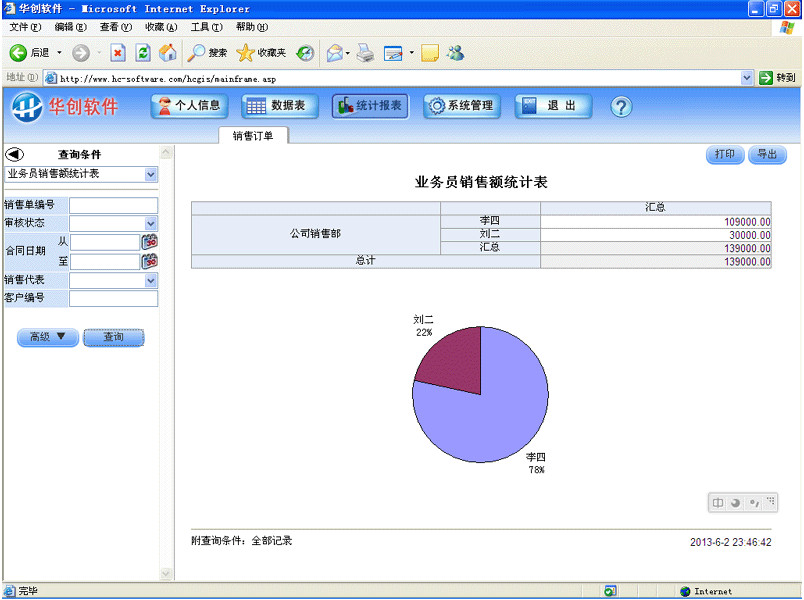Image resolution: width=804 pixels, height=600 pixels.
Task: Open the 审核状态 (audit status) dropdown
Action: coord(152,222)
